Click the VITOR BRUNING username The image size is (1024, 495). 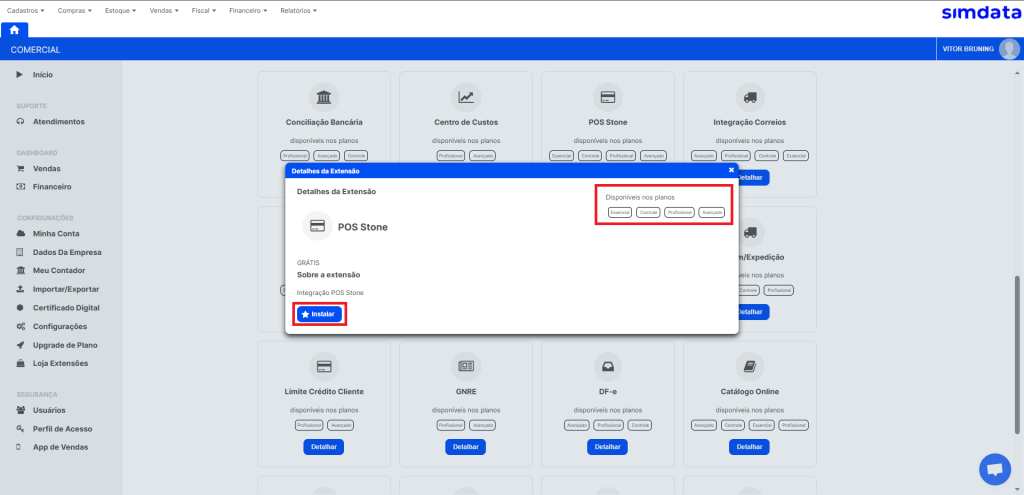[968, 49]
